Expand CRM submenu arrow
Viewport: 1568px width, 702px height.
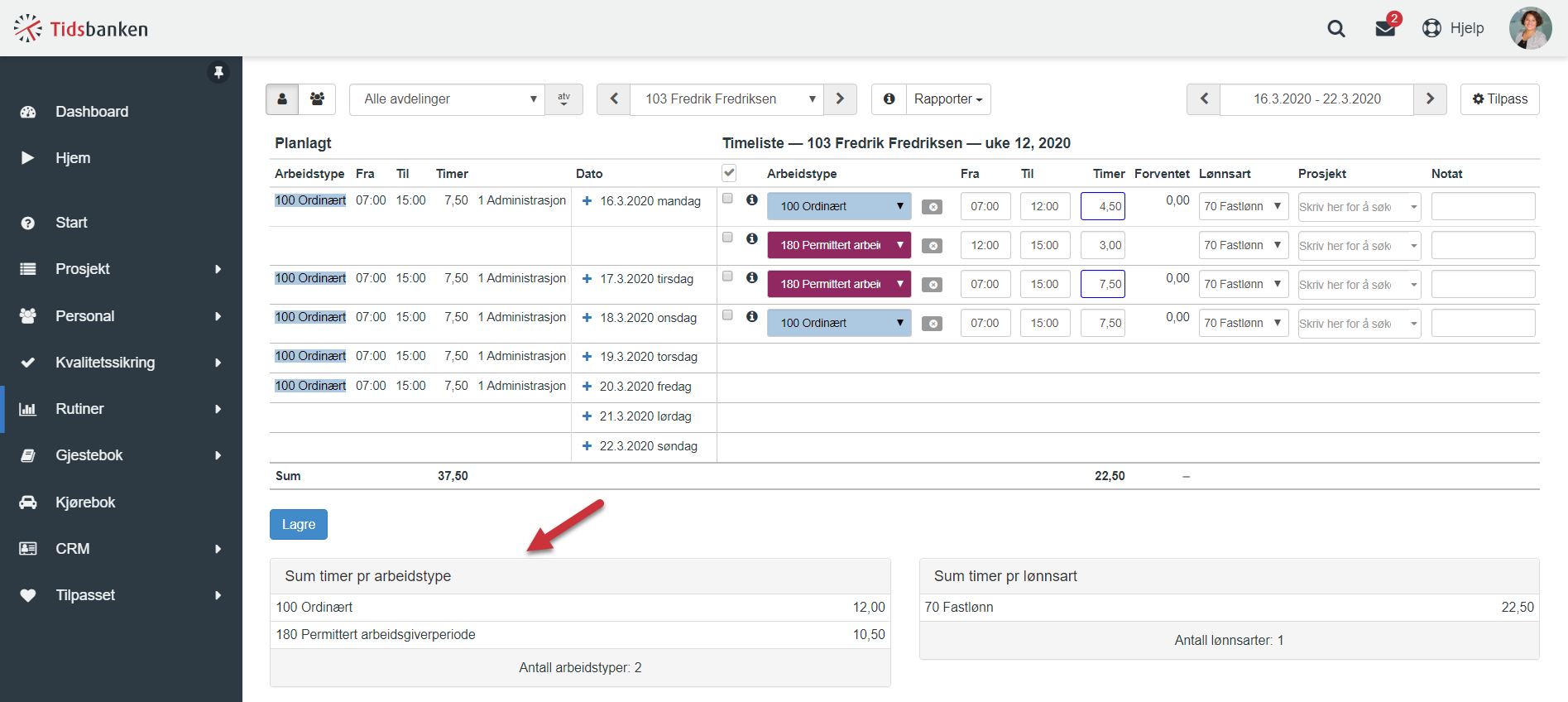click(x=218, y=549)
